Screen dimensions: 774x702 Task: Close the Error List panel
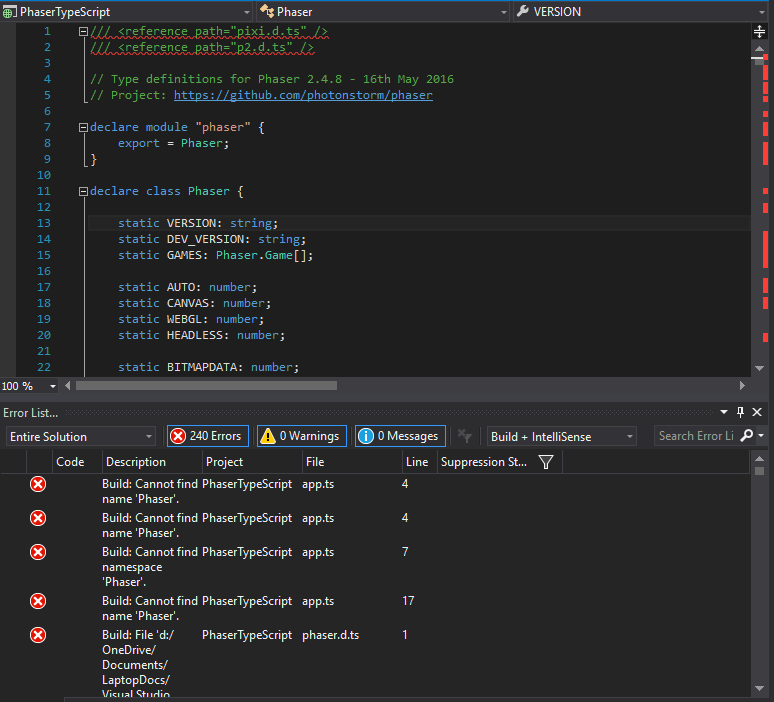pos(757,412)
